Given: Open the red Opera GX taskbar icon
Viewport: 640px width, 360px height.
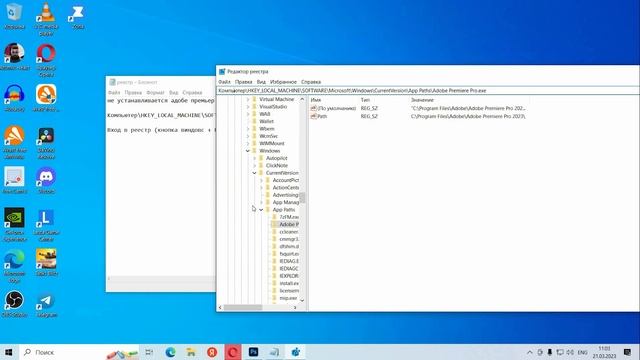Looking at the screenshot, I should (233, 352).
